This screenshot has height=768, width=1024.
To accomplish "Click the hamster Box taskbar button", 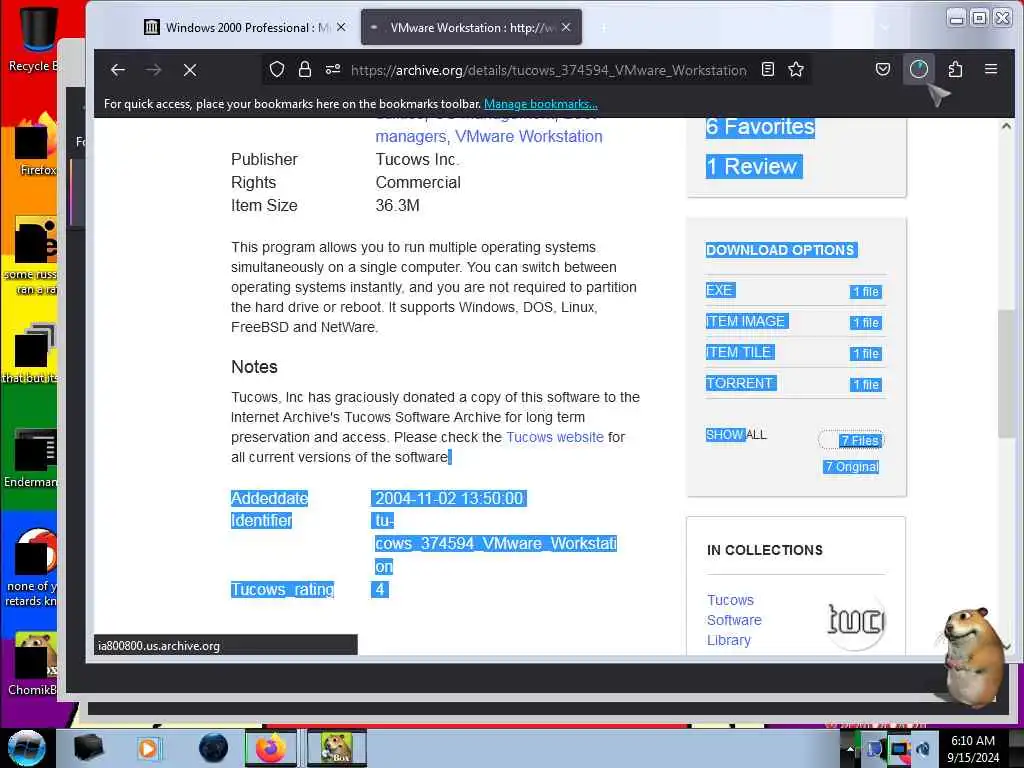I will click(x=336, y=748).
